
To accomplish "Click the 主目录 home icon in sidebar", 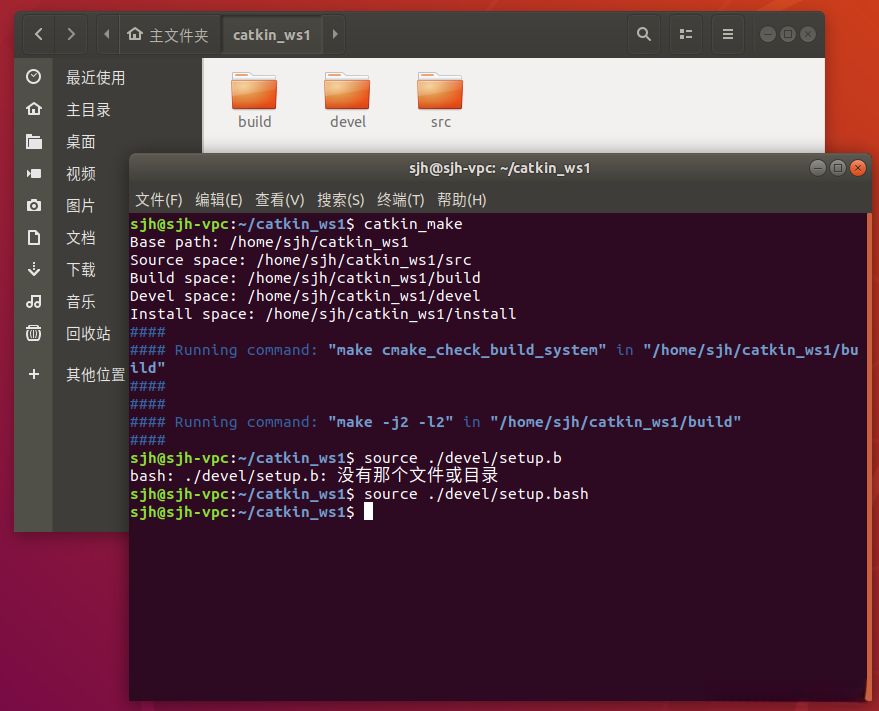I will click(34, 109).
